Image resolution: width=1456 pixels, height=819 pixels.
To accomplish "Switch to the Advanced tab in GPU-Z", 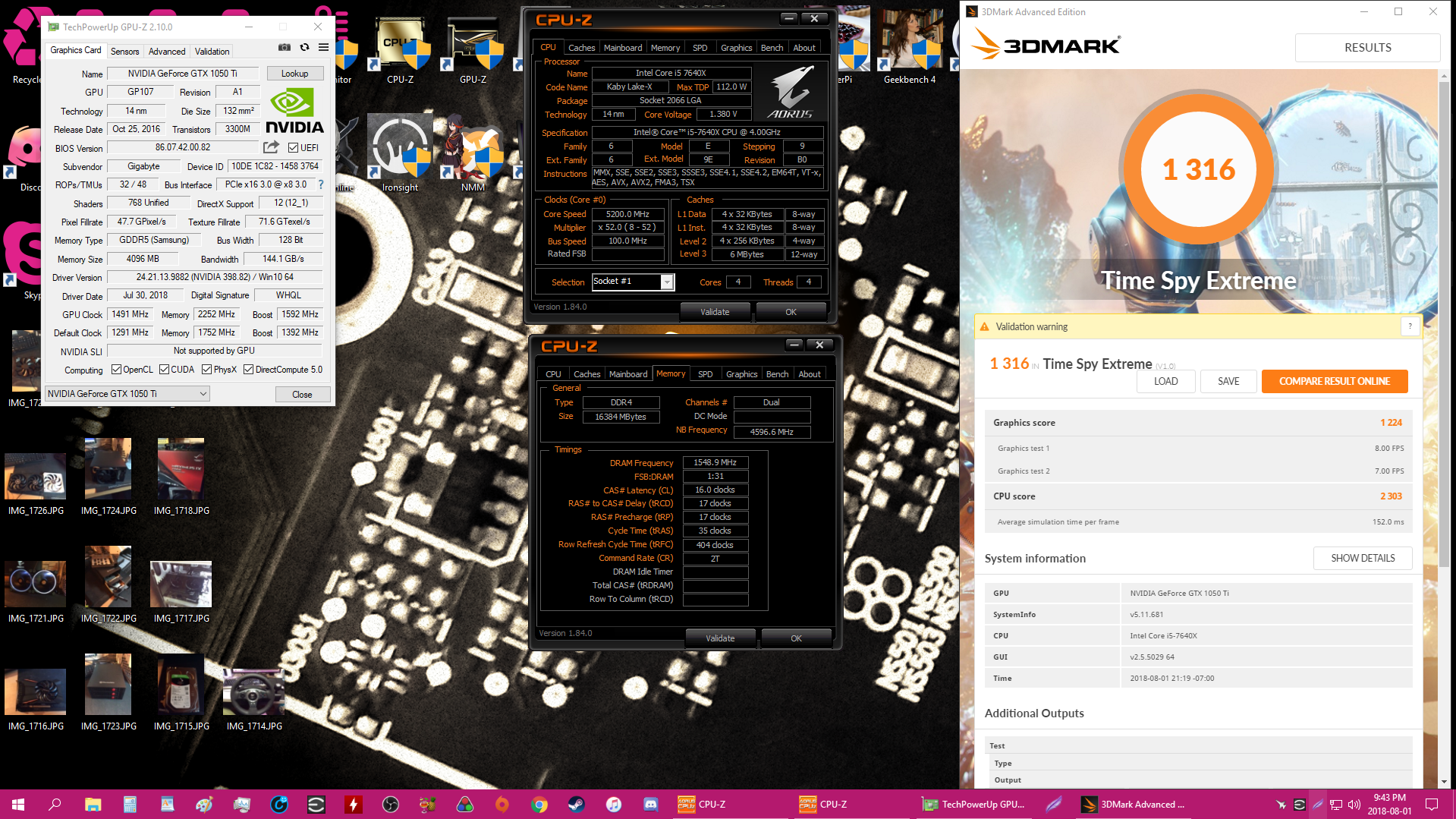I will (167, 52).
